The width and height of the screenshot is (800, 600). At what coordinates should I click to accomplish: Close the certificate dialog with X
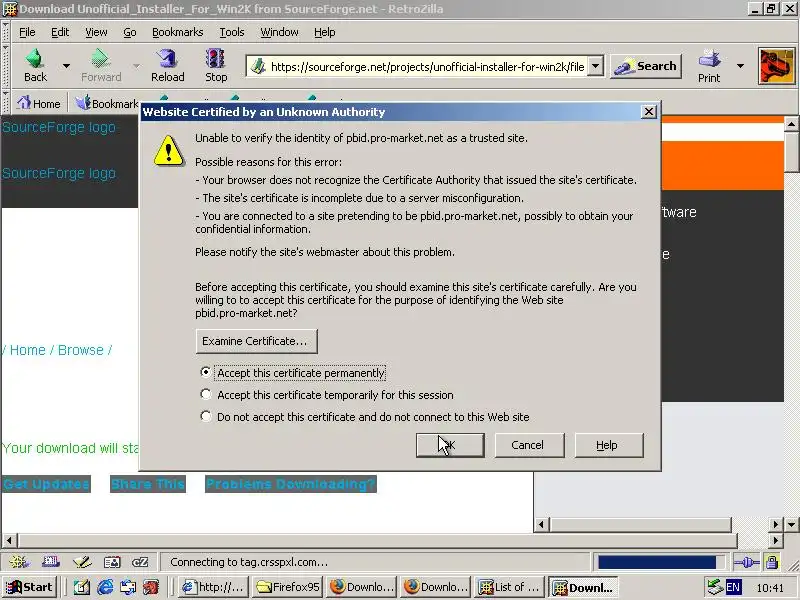coord(648,111)
